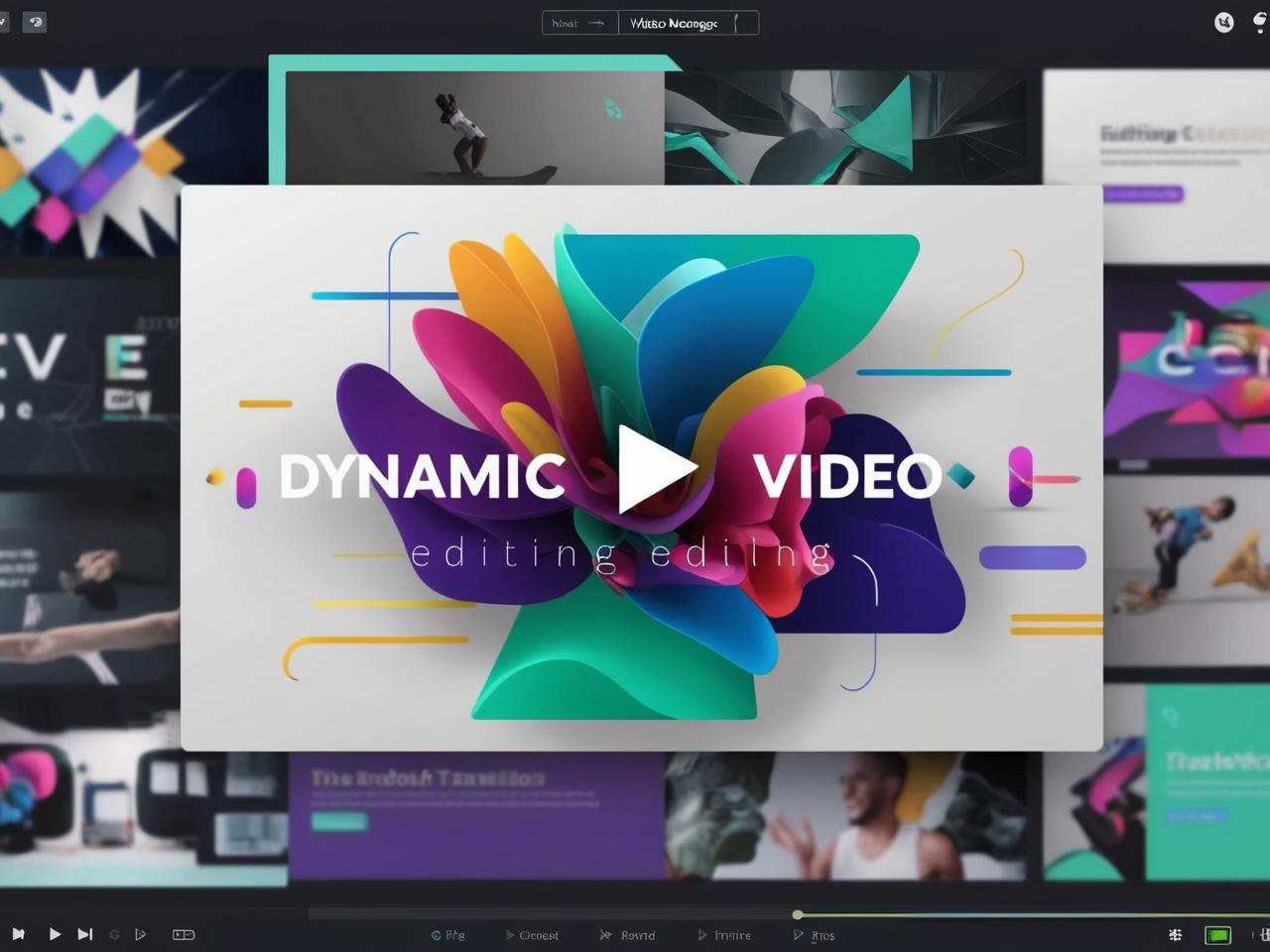Viewport: 1270px width, 952px height.
Task: Open the left dropdown in the top center bar
Action: pos(579,23)
